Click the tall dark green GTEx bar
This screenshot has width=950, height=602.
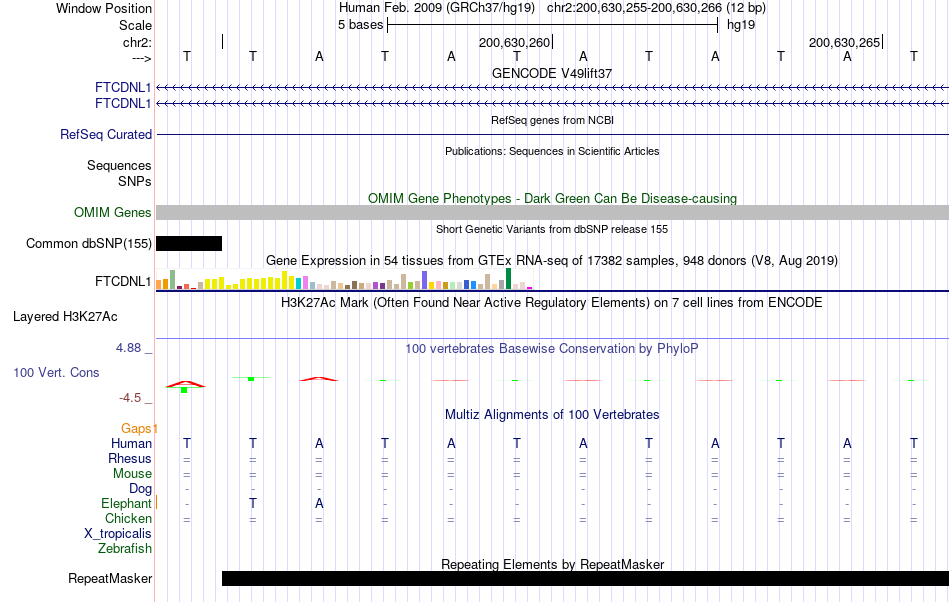pos(508,279)
